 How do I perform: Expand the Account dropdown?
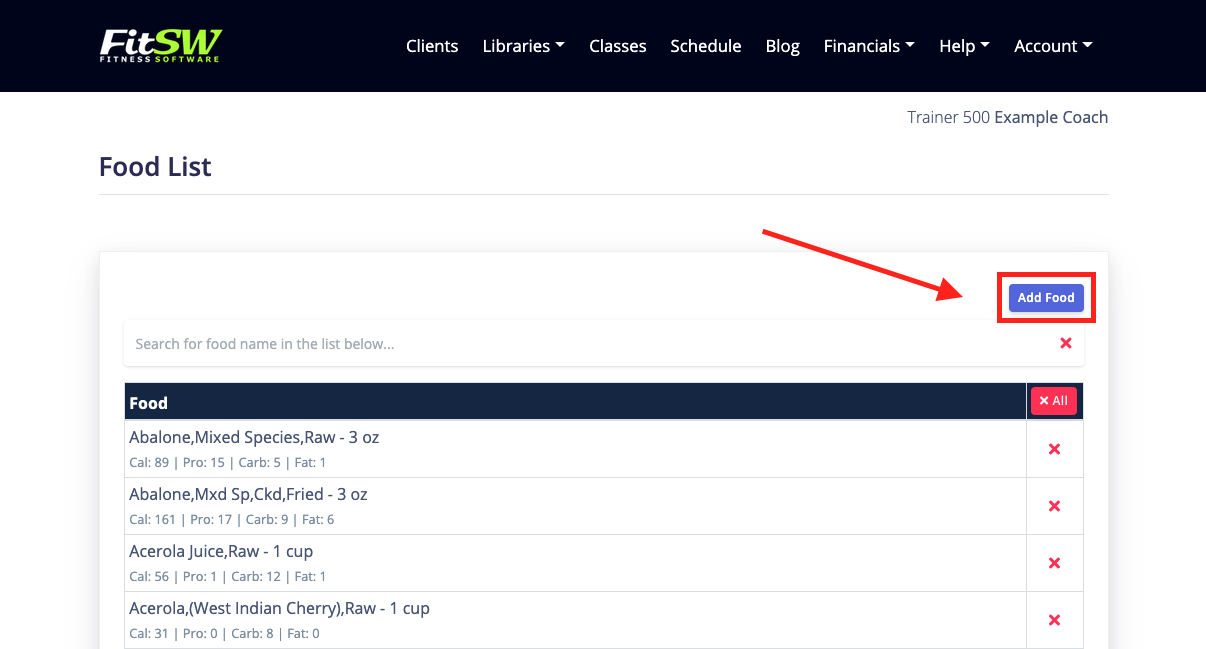coord(1052,45)
